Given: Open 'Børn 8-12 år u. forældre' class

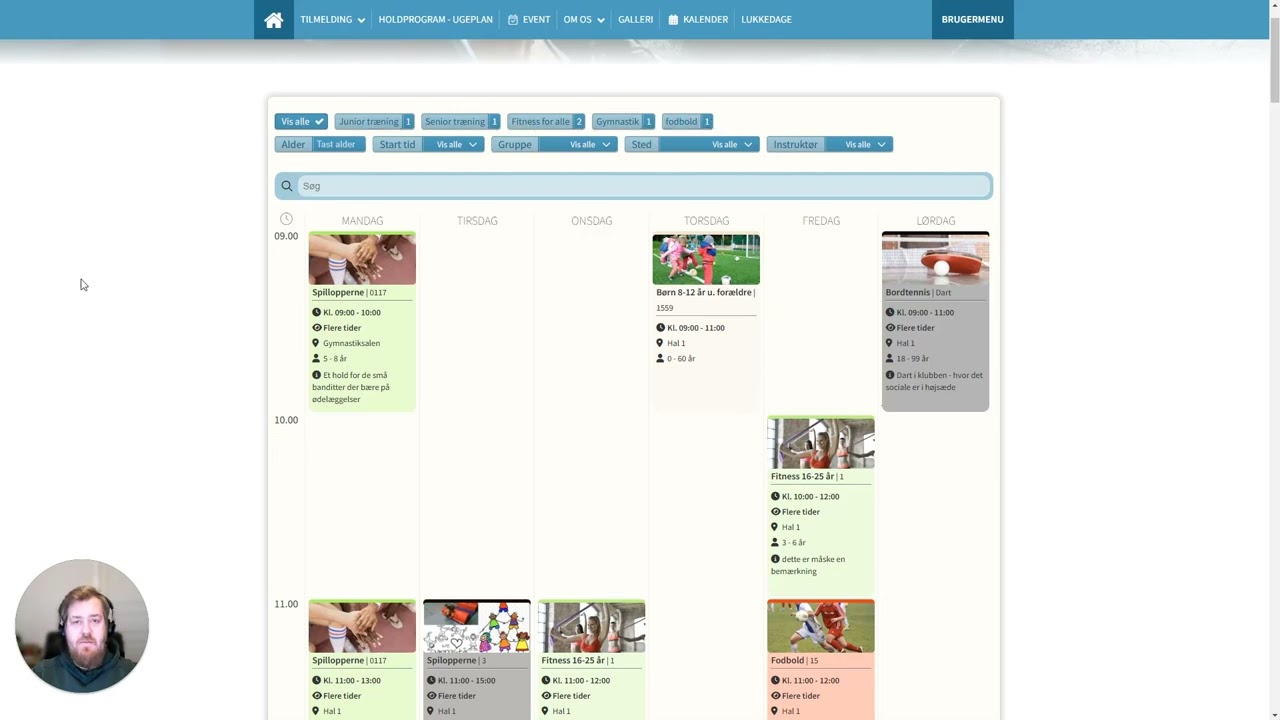Looking at the screenshot, I should pos(706,321).
